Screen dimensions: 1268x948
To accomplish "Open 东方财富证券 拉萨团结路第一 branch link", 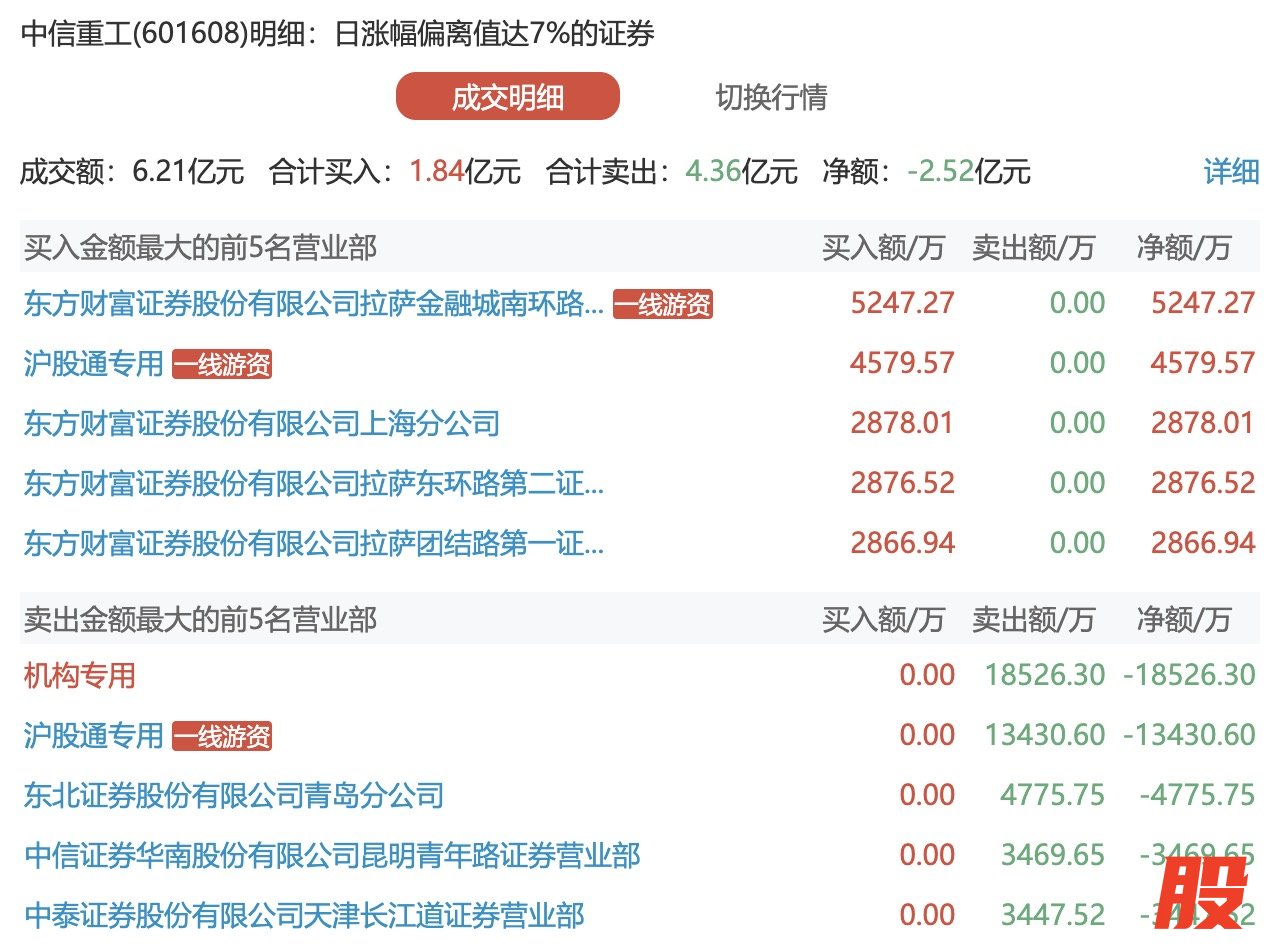I will [313, 544].
